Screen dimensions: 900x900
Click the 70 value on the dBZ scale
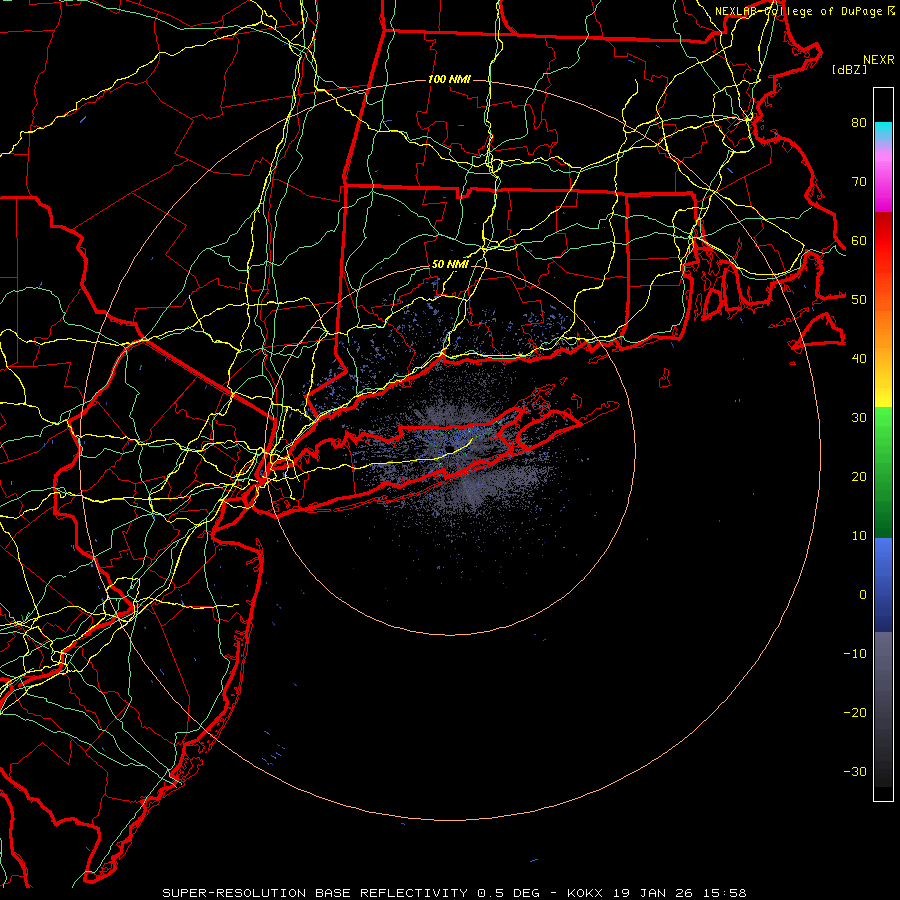[859, 181]
